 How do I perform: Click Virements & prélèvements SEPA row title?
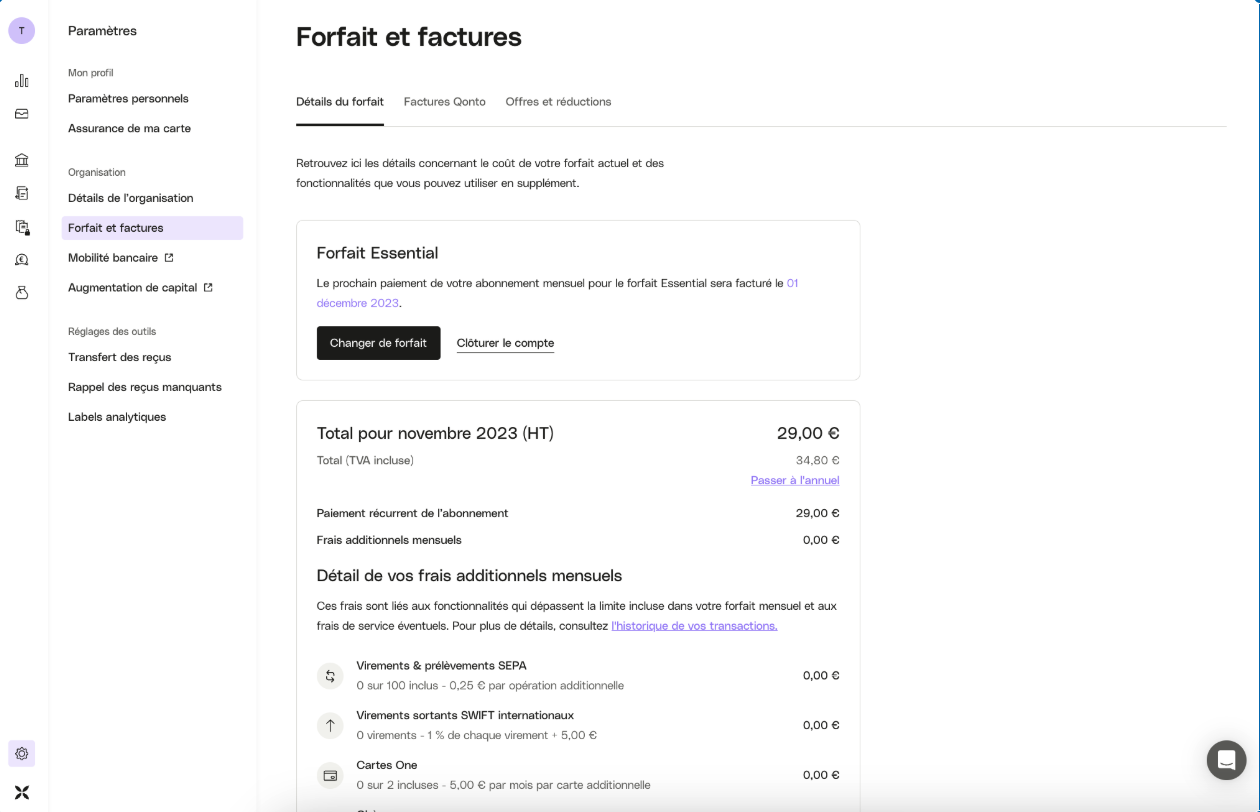441,666
